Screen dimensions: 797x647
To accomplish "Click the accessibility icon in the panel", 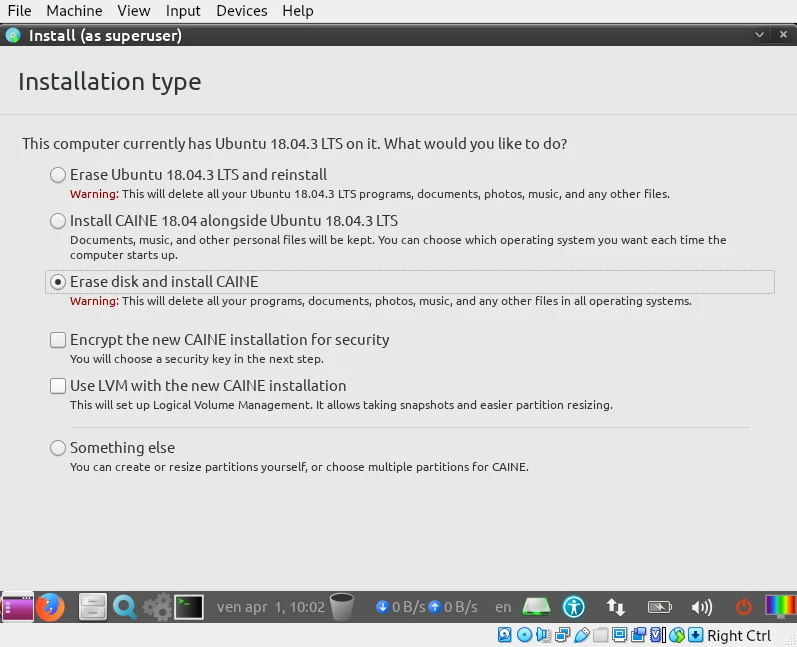I will [x=574, y=606].
